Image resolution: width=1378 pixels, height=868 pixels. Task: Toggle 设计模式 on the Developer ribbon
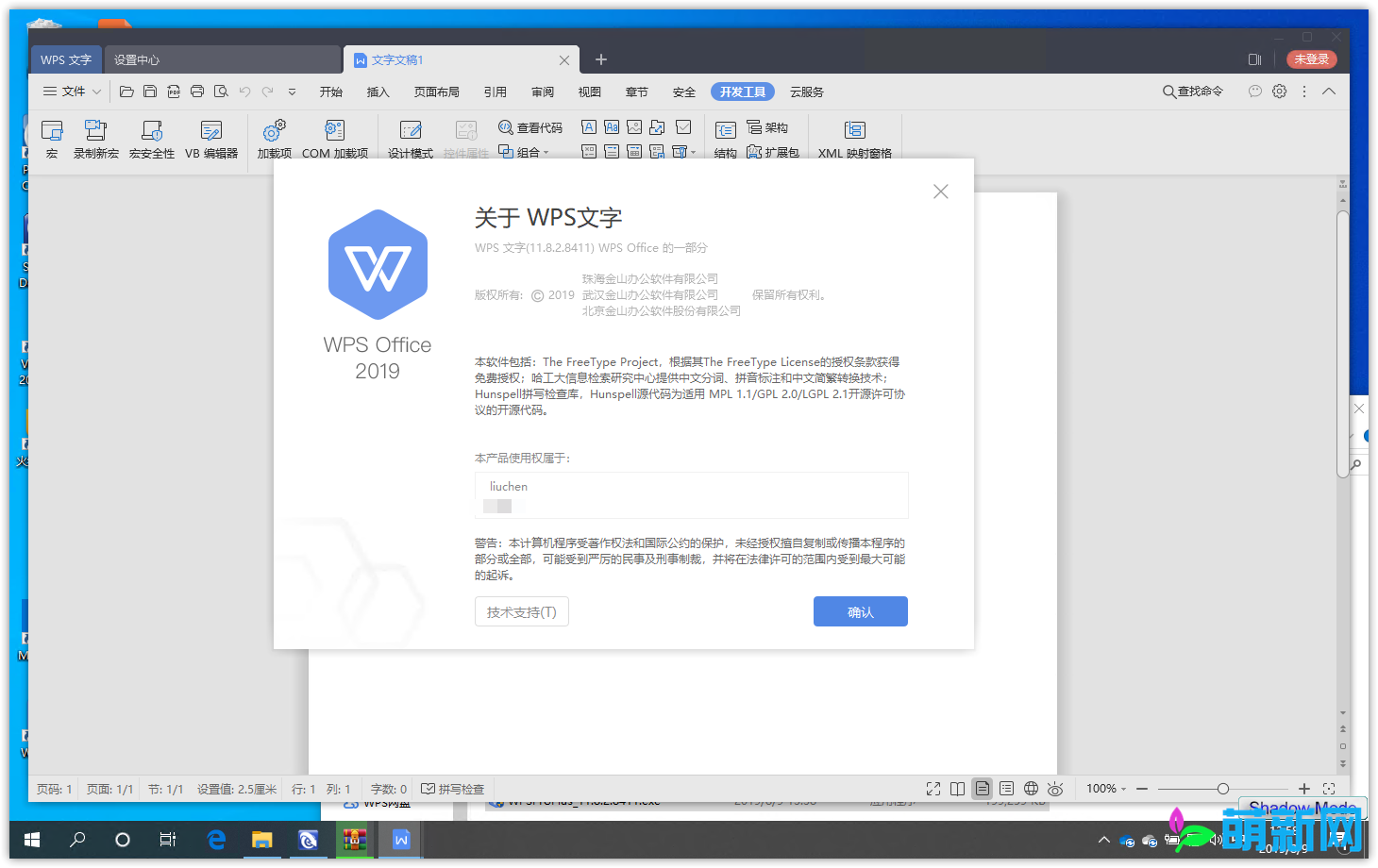click(x=410, y=137)
